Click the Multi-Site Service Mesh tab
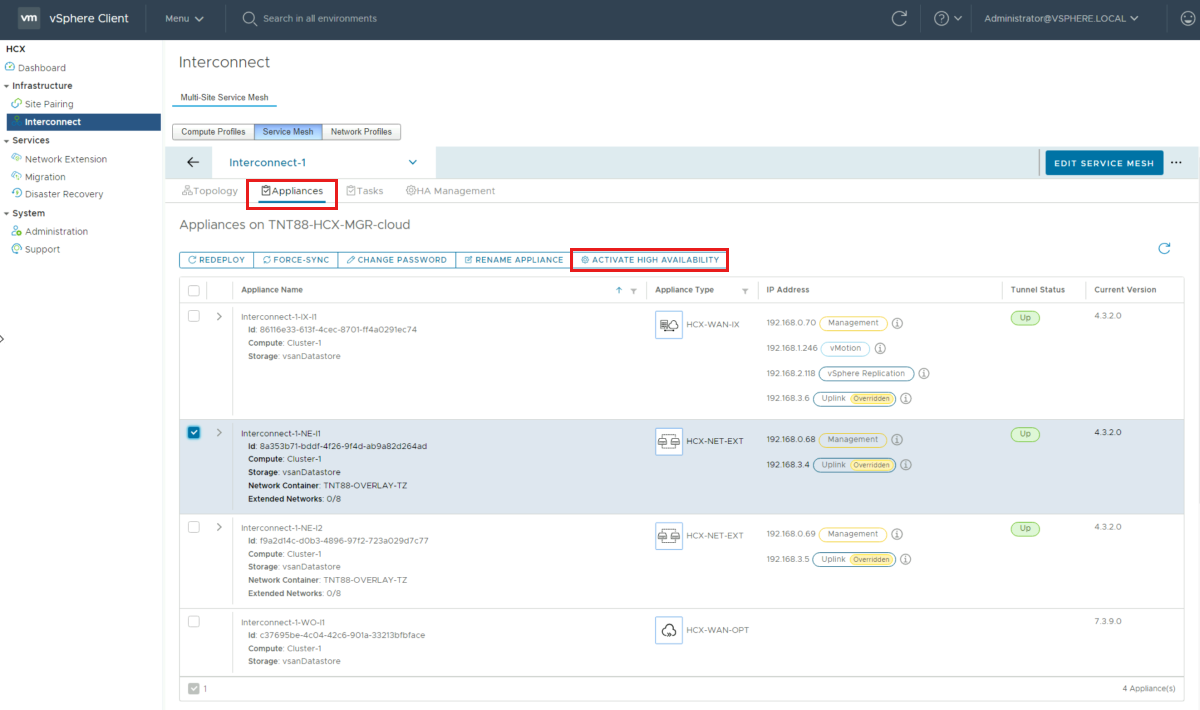 224,98
